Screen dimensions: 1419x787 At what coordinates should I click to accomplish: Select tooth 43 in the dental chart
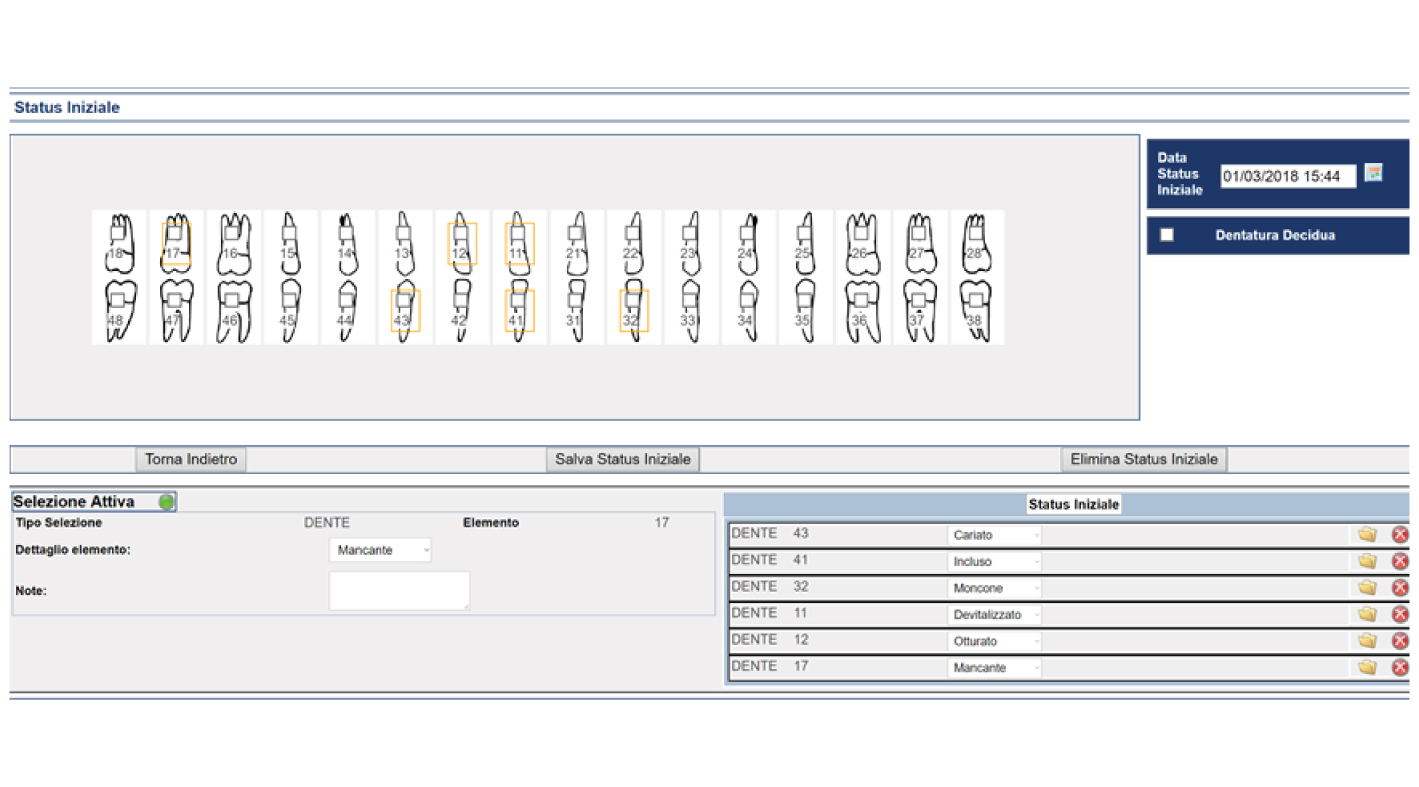pyautogui.click(x=404, y=311)
